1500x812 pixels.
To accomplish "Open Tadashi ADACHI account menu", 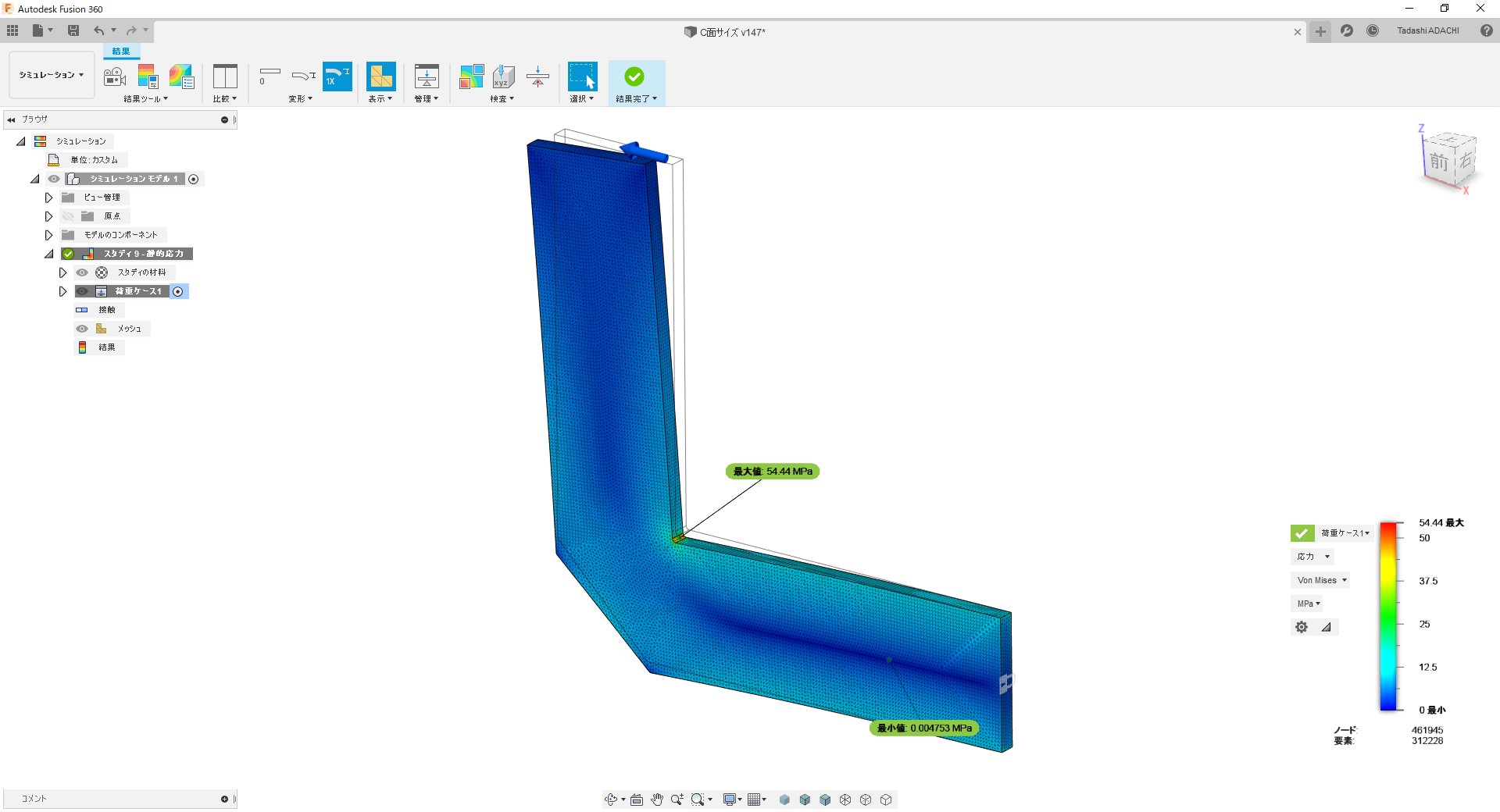I will (x=1428, y=30).
